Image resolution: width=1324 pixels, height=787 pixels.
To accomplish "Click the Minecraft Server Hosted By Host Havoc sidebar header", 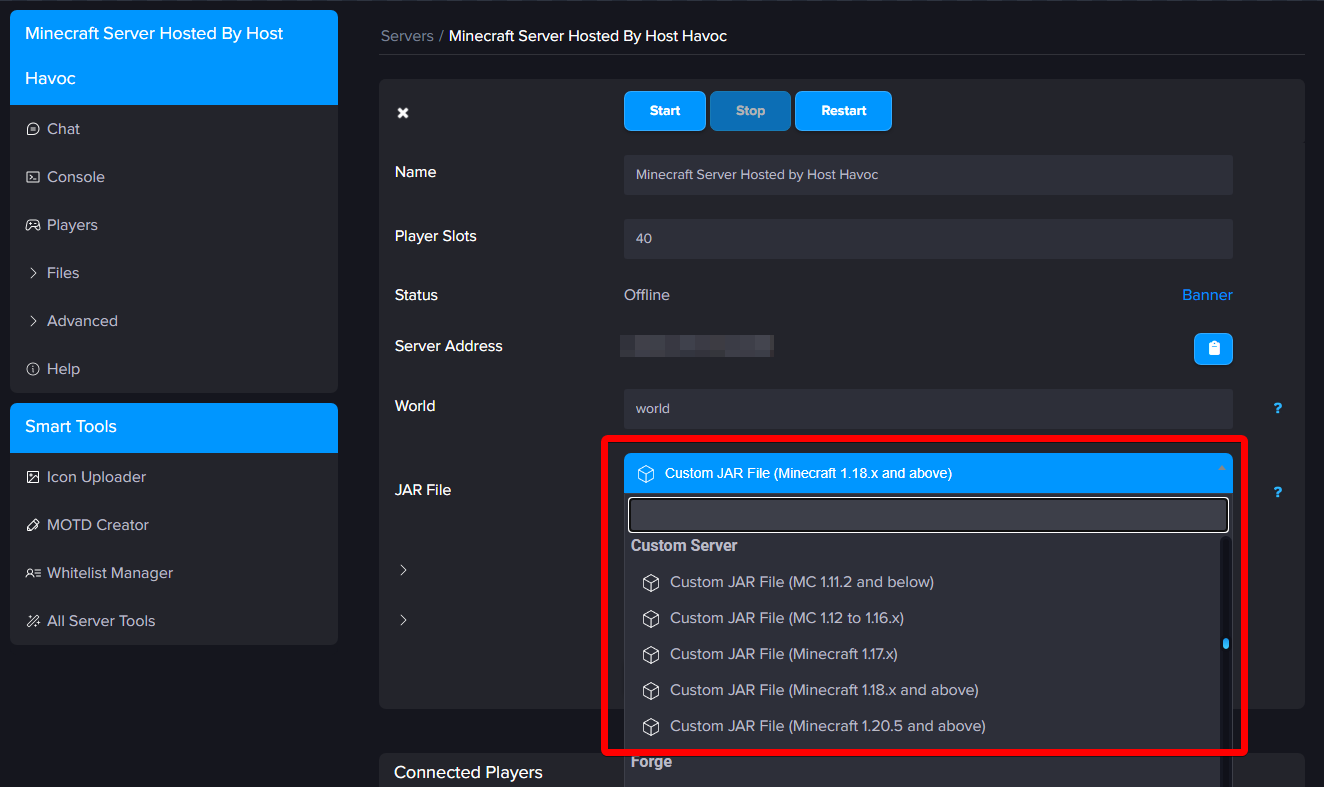I will [174, 57].
